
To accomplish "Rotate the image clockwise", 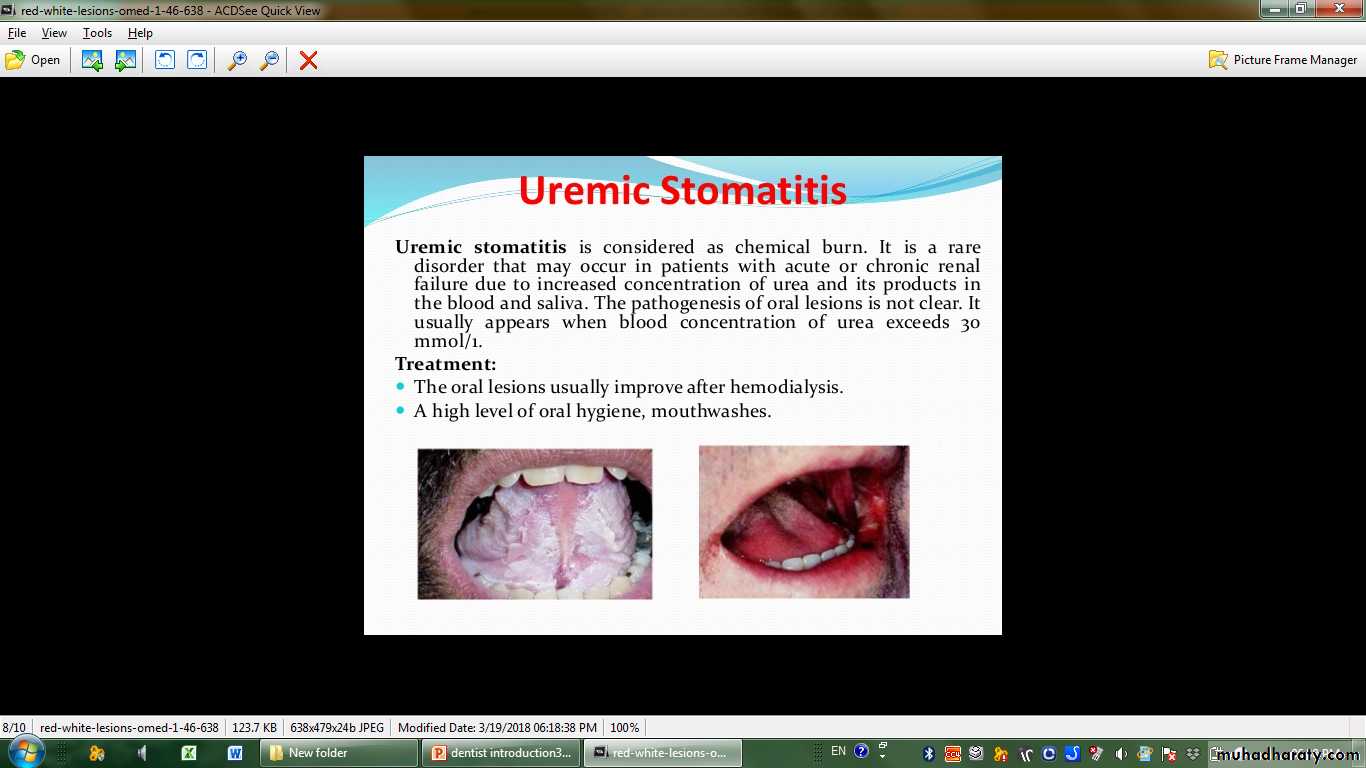I will (197, 60).
